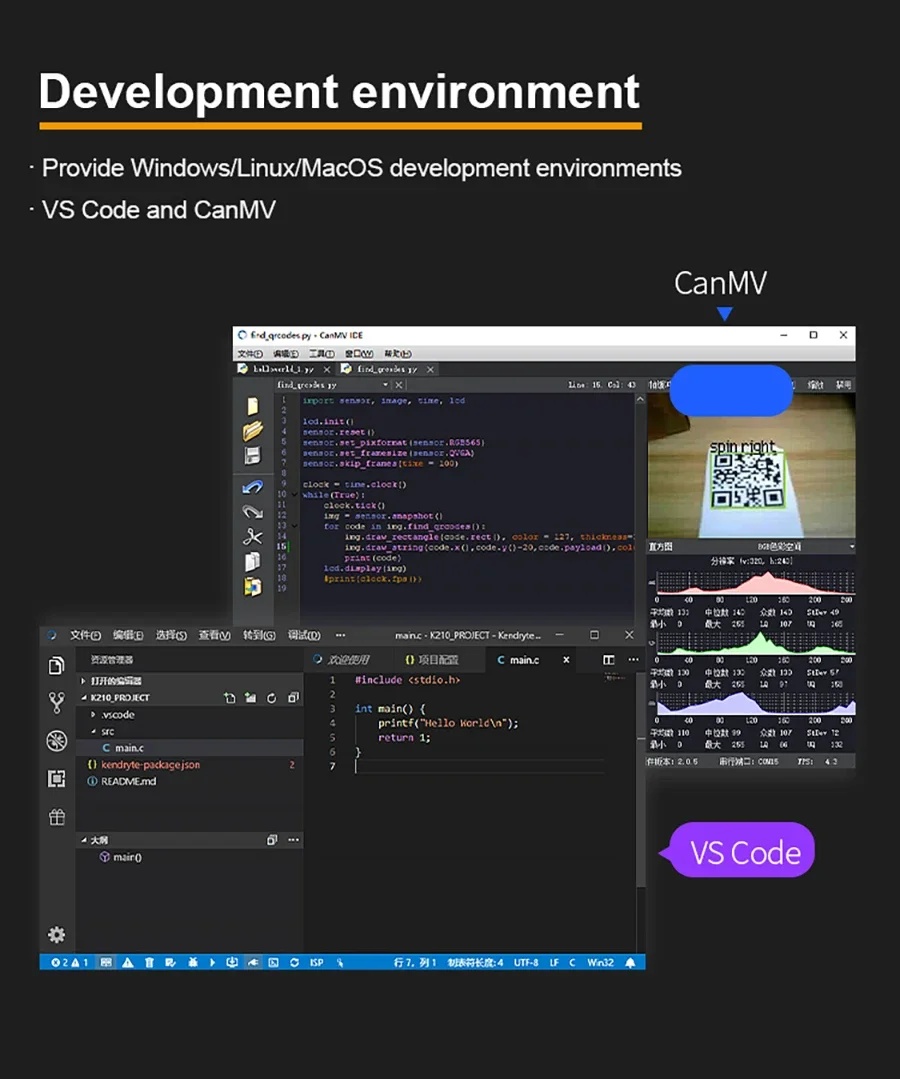Open the find_qrcodes.py file selector dropdown
Viewport: 900px width, 1079px height.
point(386,385)
